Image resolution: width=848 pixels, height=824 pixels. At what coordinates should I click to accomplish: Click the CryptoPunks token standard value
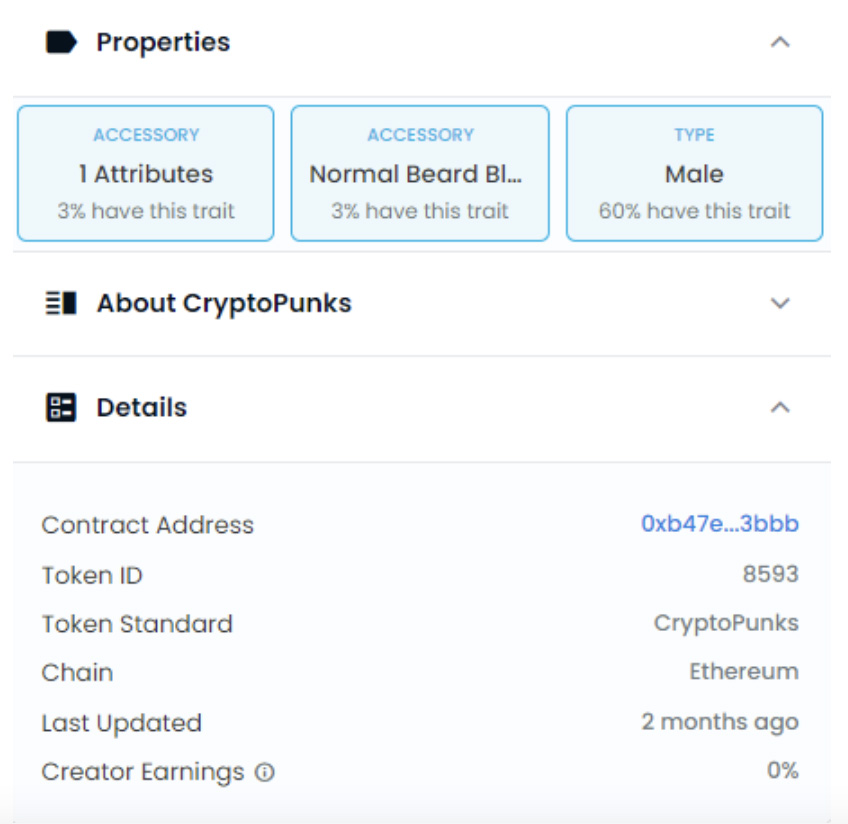[726, 623]
